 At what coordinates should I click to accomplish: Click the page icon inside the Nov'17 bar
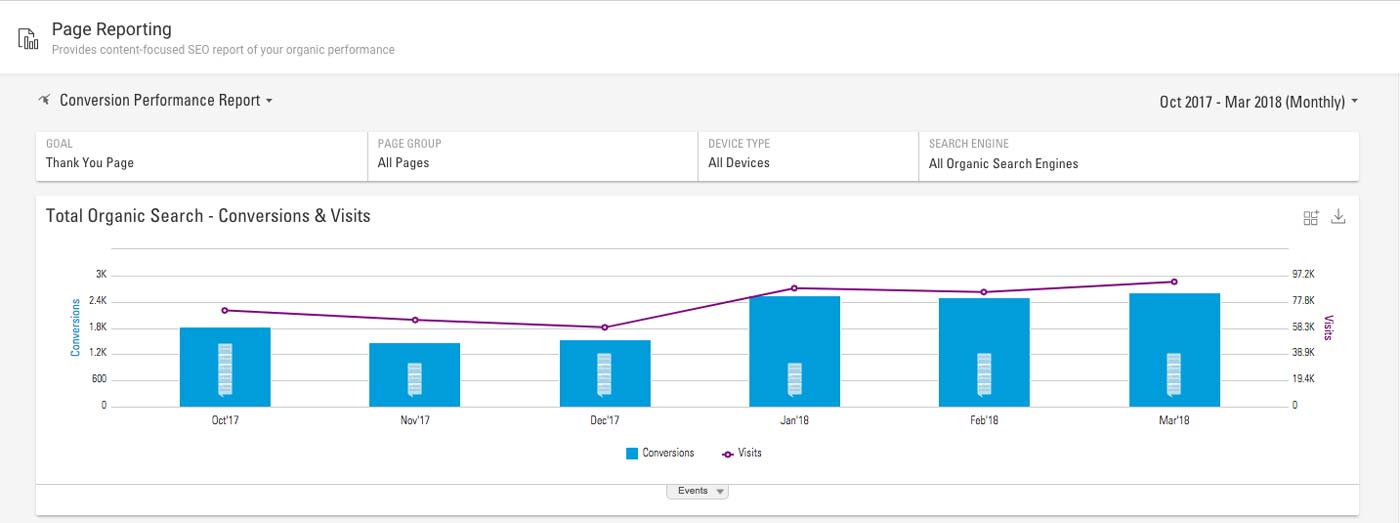(415, 378)
